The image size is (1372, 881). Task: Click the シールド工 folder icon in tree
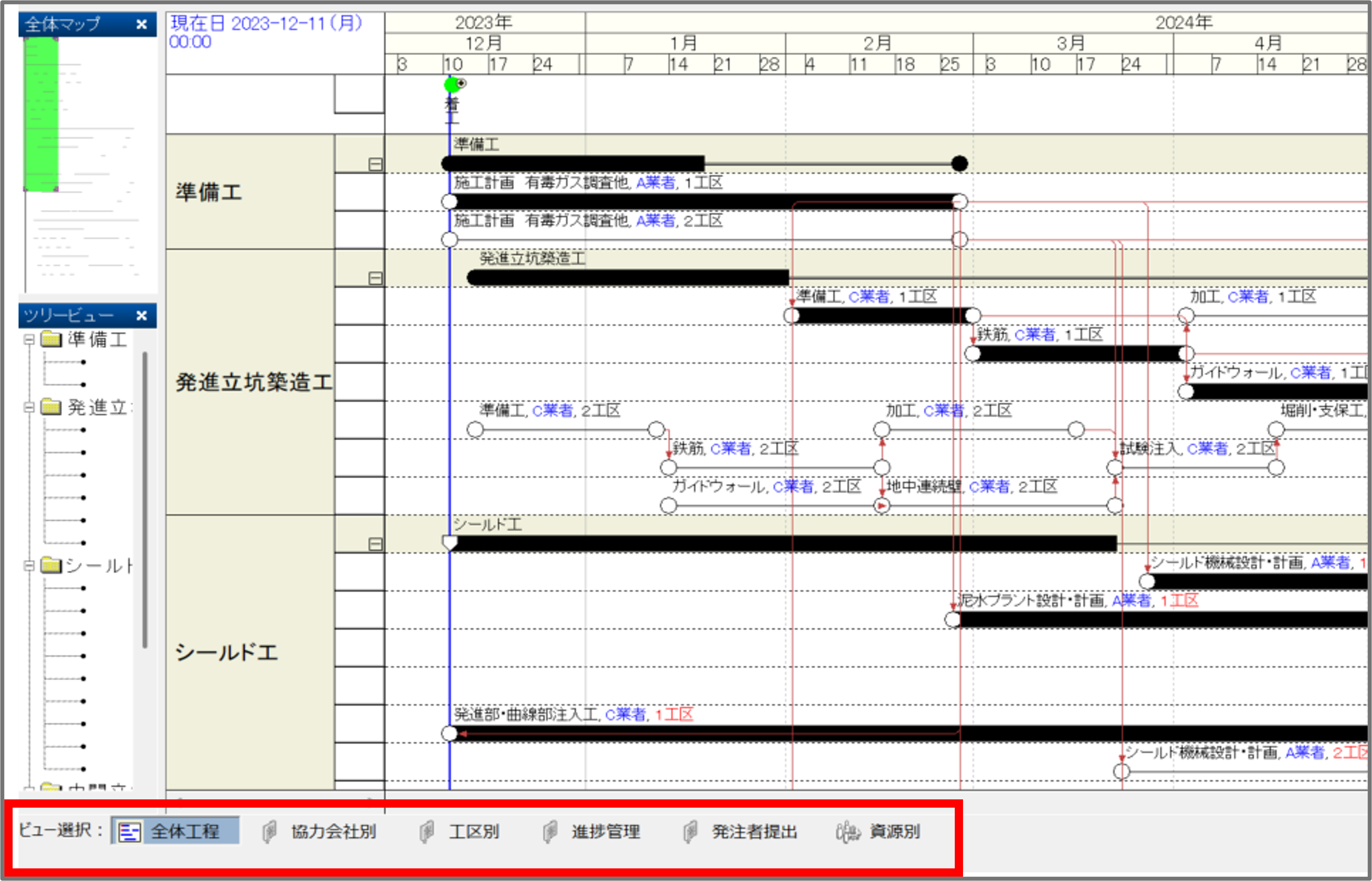click(x=52, y=566)
